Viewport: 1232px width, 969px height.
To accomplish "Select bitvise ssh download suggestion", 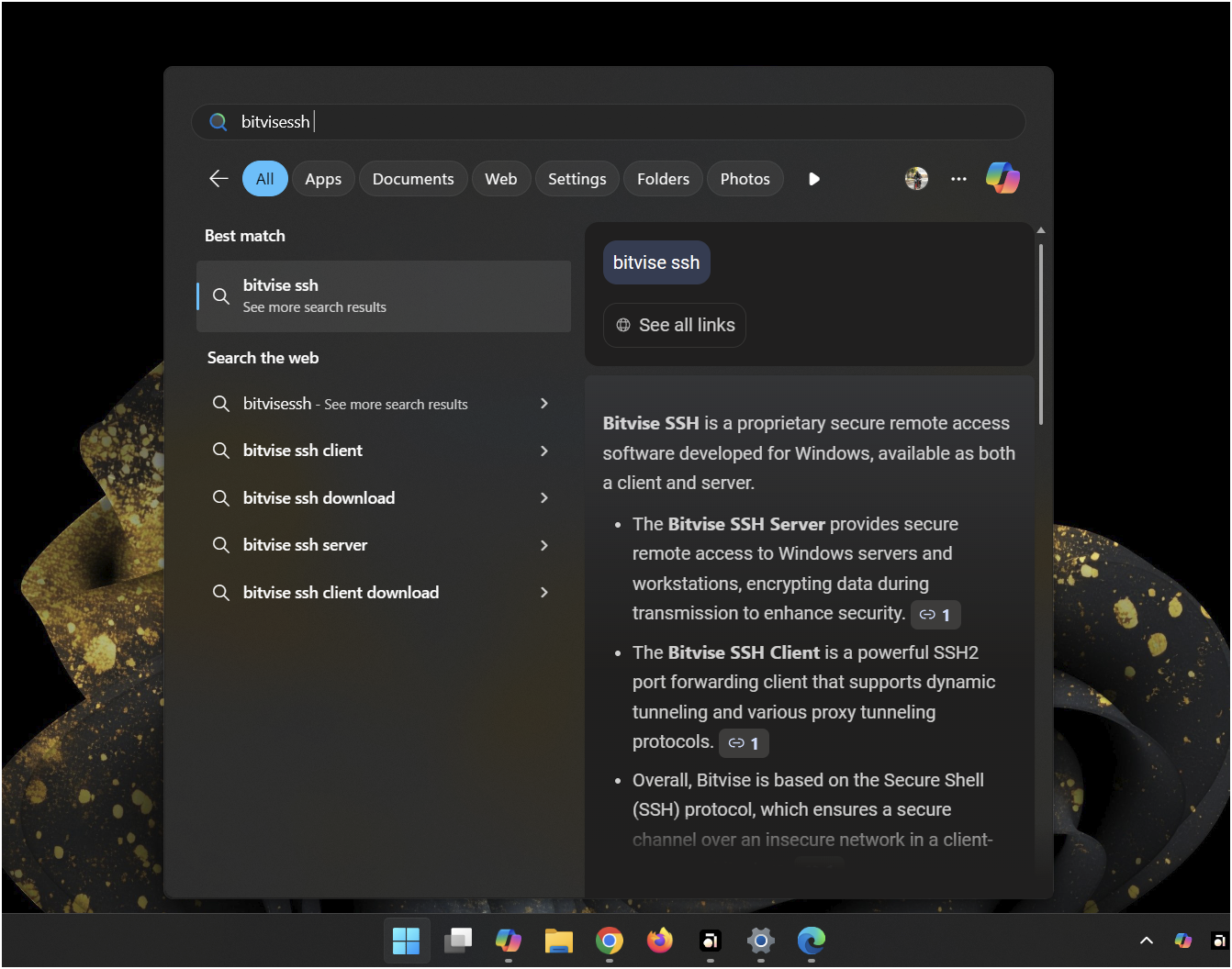I will (384, 498).
